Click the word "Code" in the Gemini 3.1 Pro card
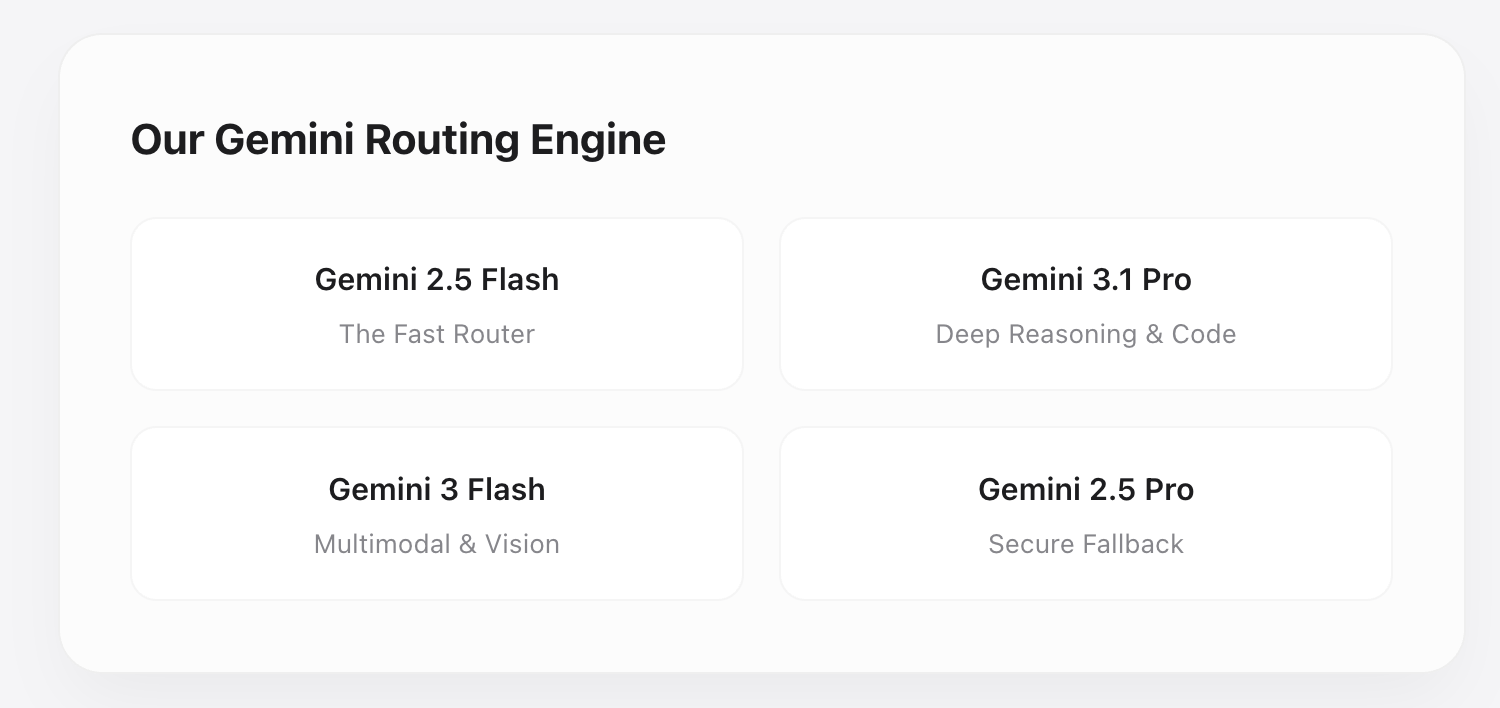Screen dimensions: 1500x708 pos(1204,334)
